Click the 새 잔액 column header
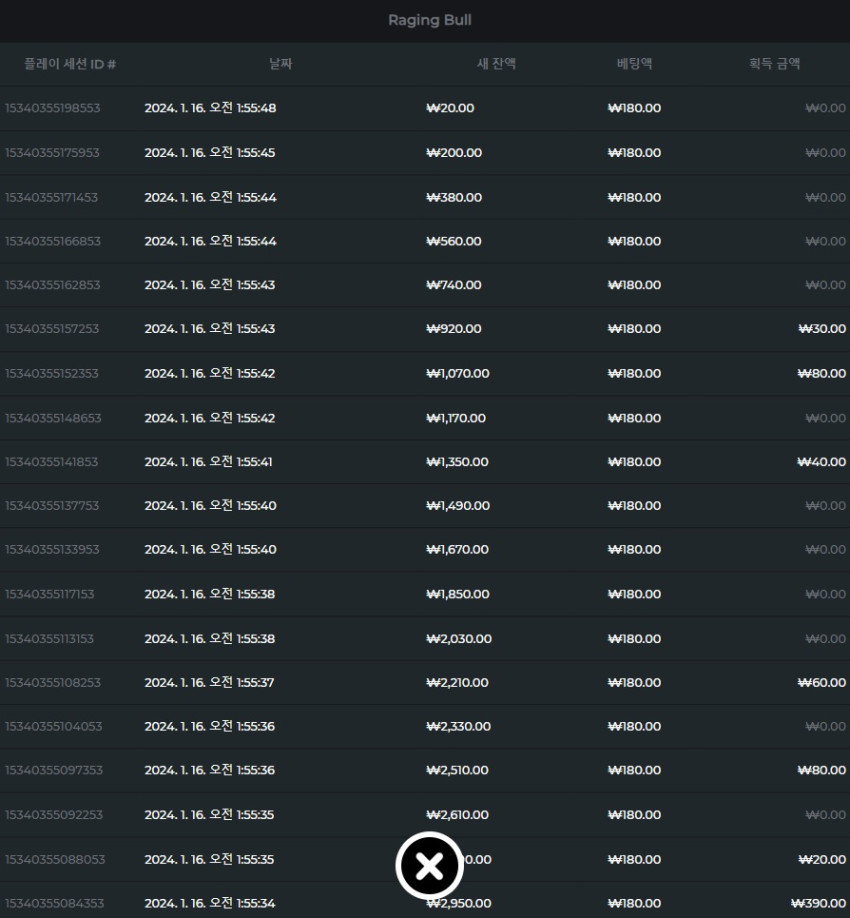 (496, 64)
